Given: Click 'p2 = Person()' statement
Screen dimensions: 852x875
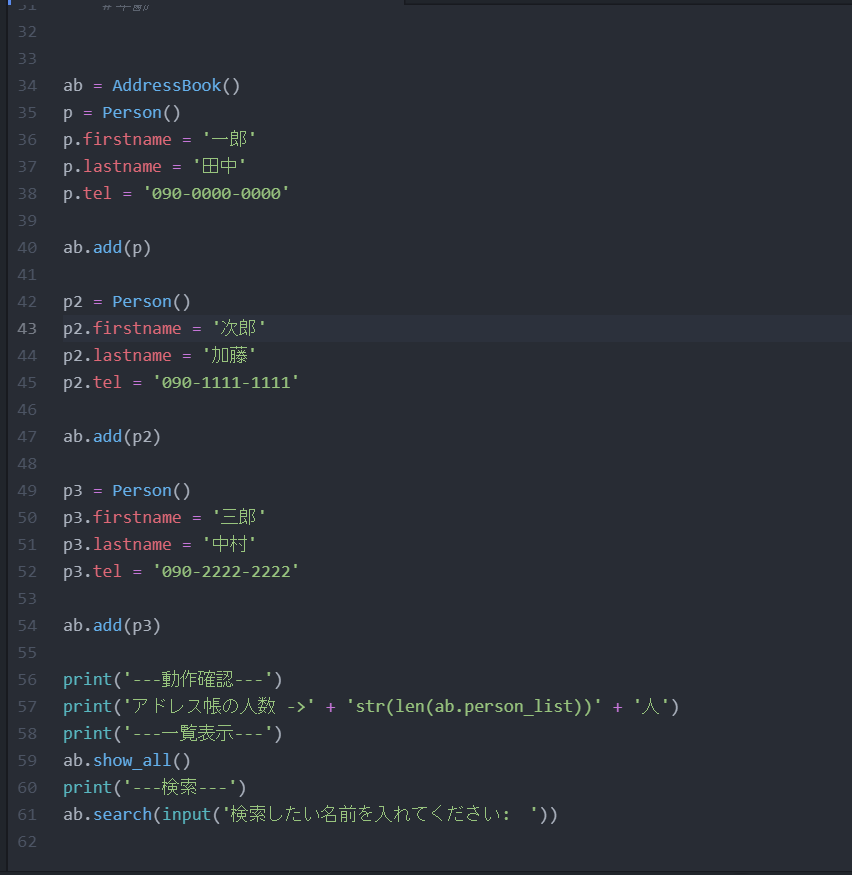Looking at the screenshot, I should point(127,301).
